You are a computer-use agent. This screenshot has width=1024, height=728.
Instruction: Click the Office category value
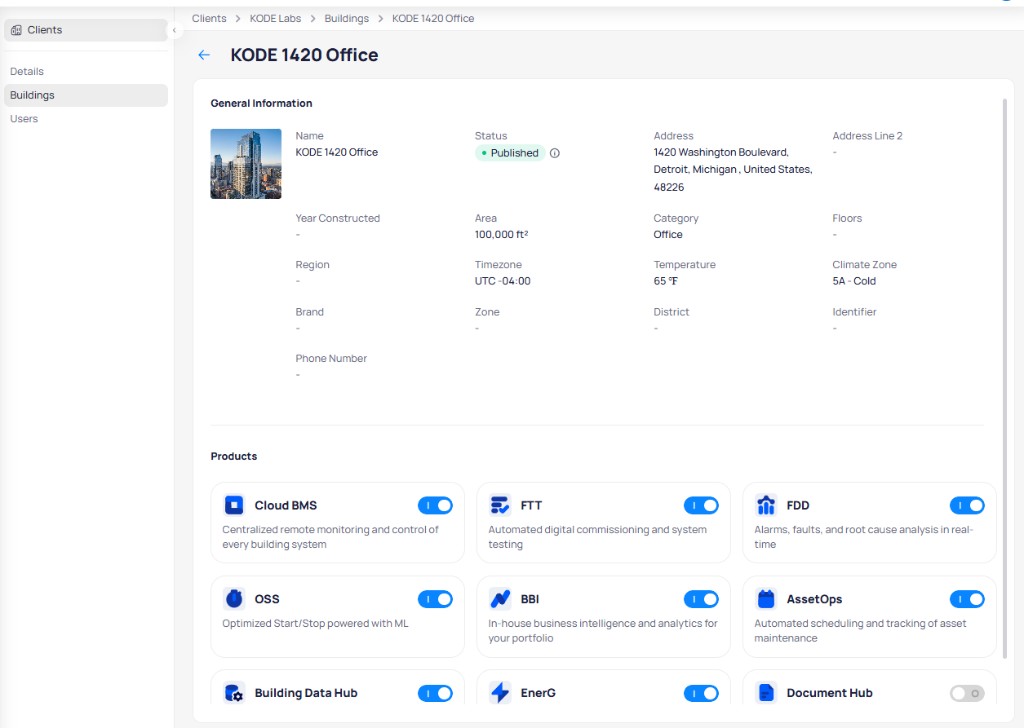(x=667, y=234)
